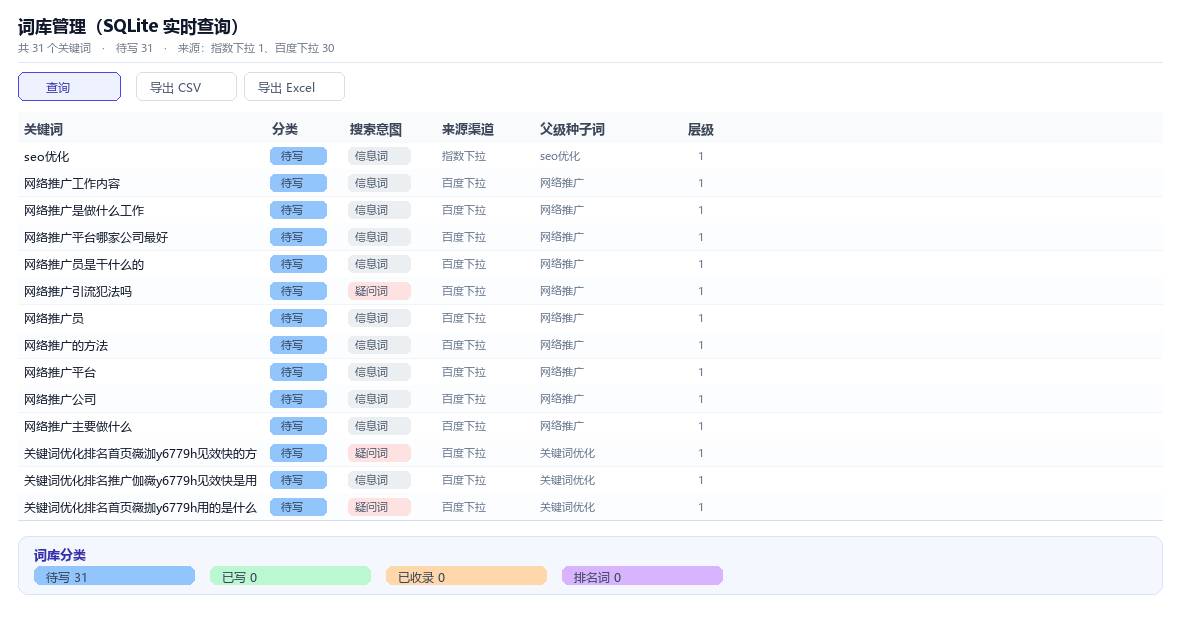Image resolution: width=1180 pixels, height=640 pixels.
Task: Select keyword 关键词优化排名首页 ending 用的是什么
Action: tap(140, 507)
